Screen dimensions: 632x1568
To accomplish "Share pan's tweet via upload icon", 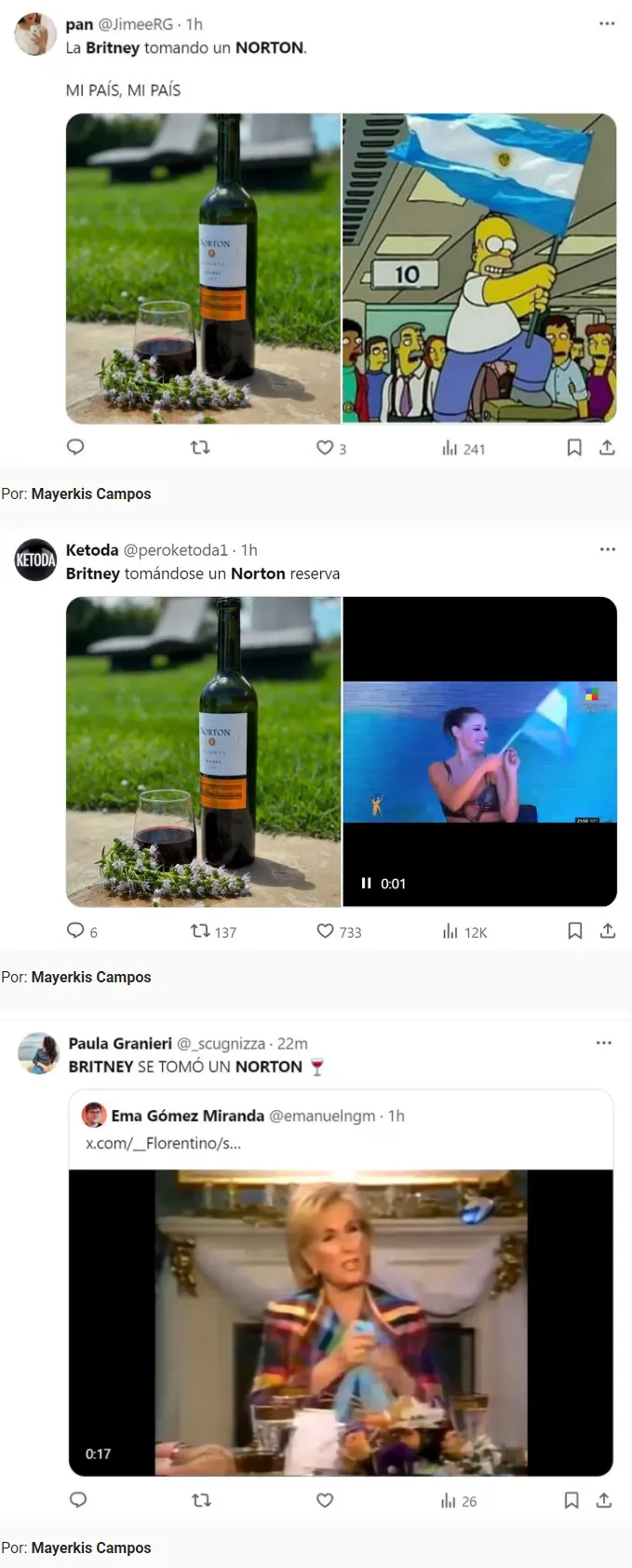I will [x=607, y=448].
